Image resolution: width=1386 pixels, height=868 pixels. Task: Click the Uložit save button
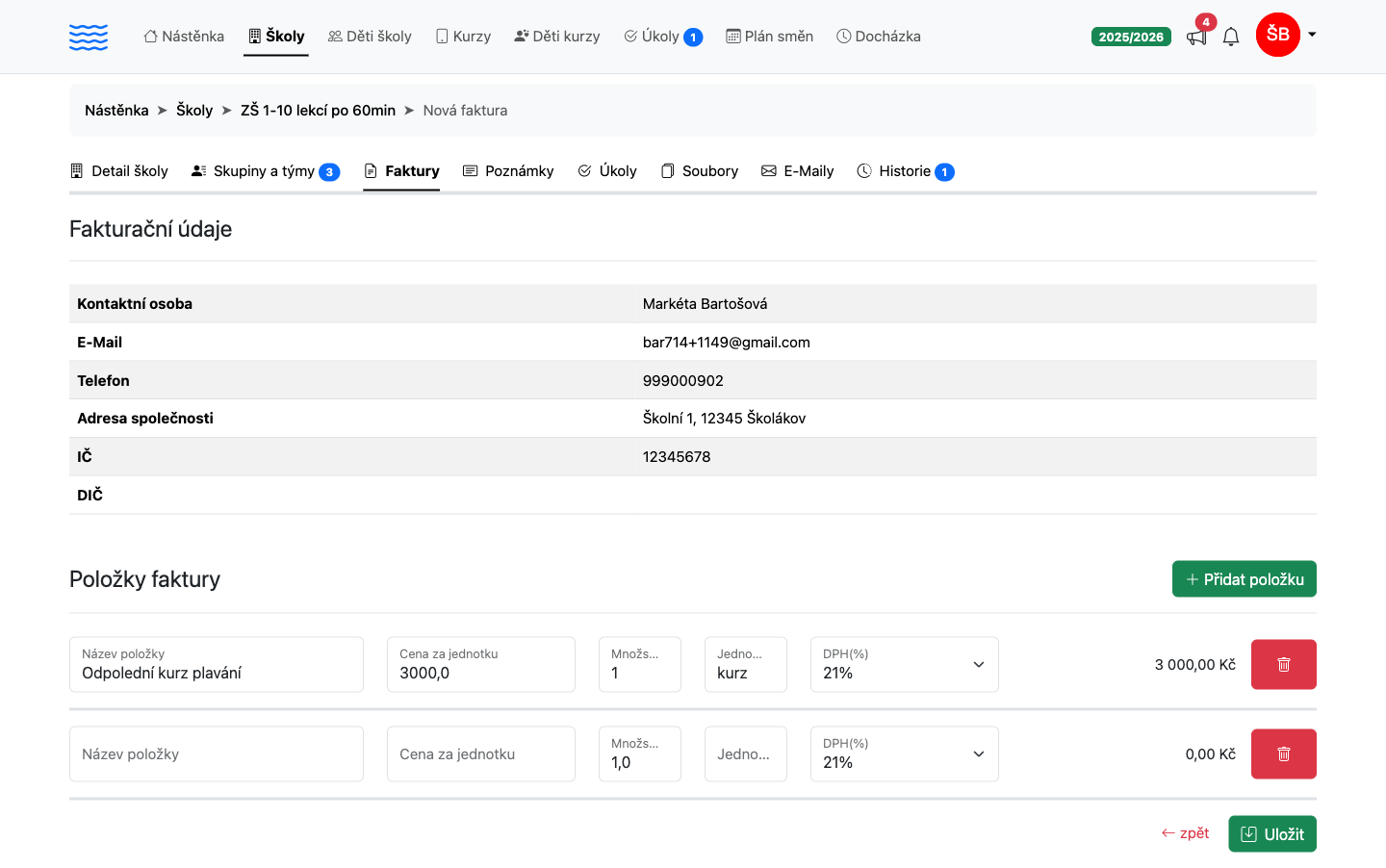coord(1272,834)
